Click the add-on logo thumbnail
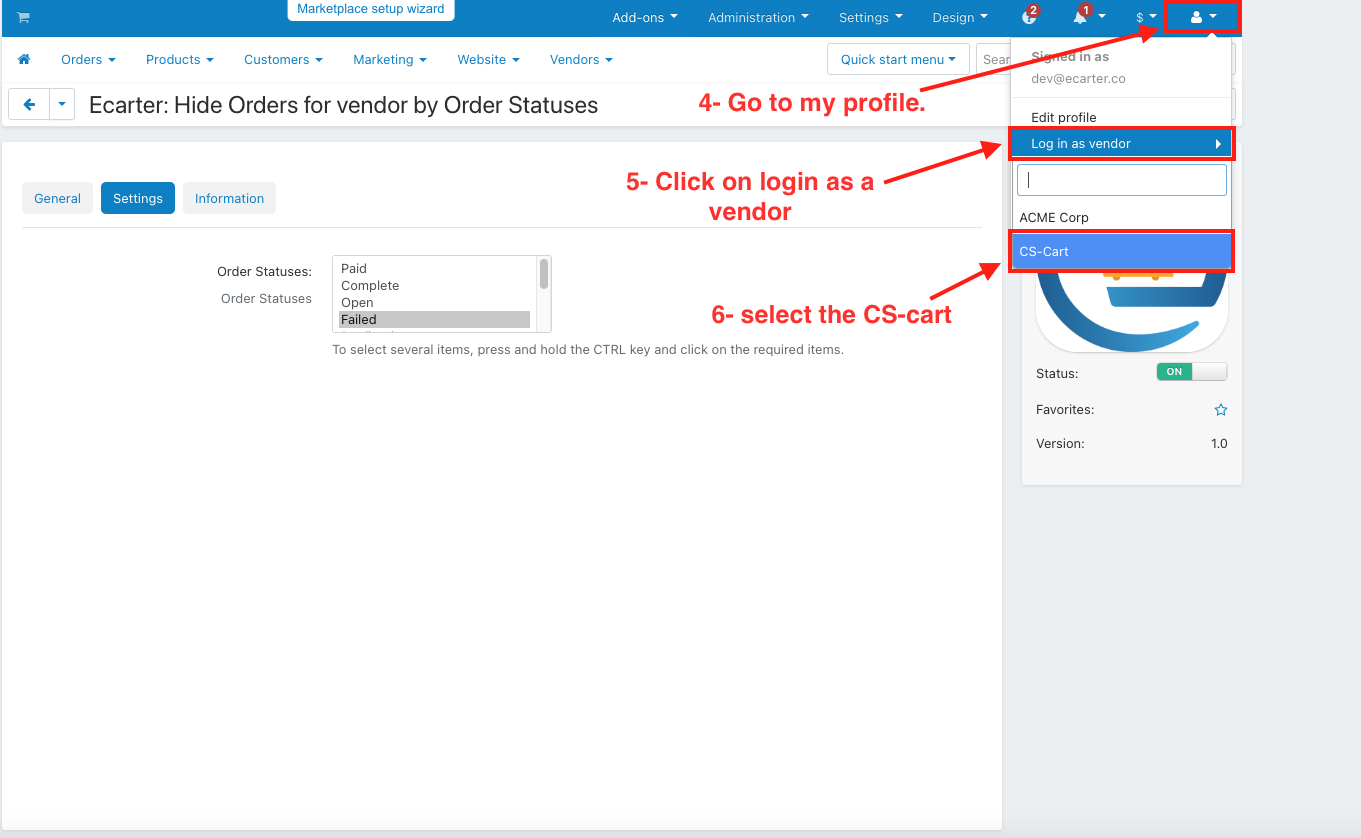The height and width of the screenshot is (838, 1361). (x=1131, y=312)
